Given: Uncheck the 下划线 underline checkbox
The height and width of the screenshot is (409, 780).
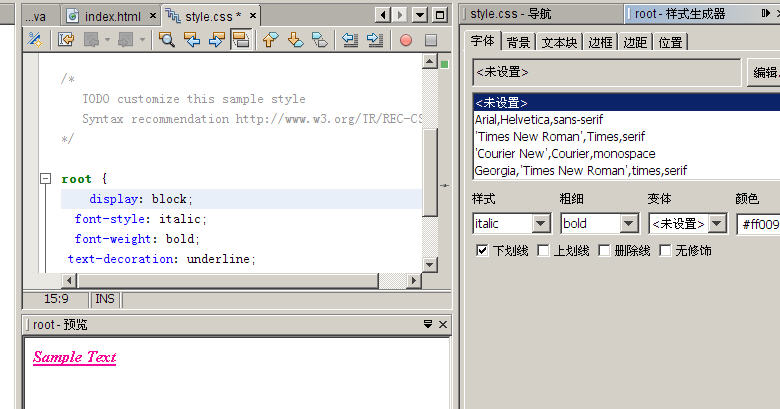Looking at the screenshot, I should coord(482,250).
